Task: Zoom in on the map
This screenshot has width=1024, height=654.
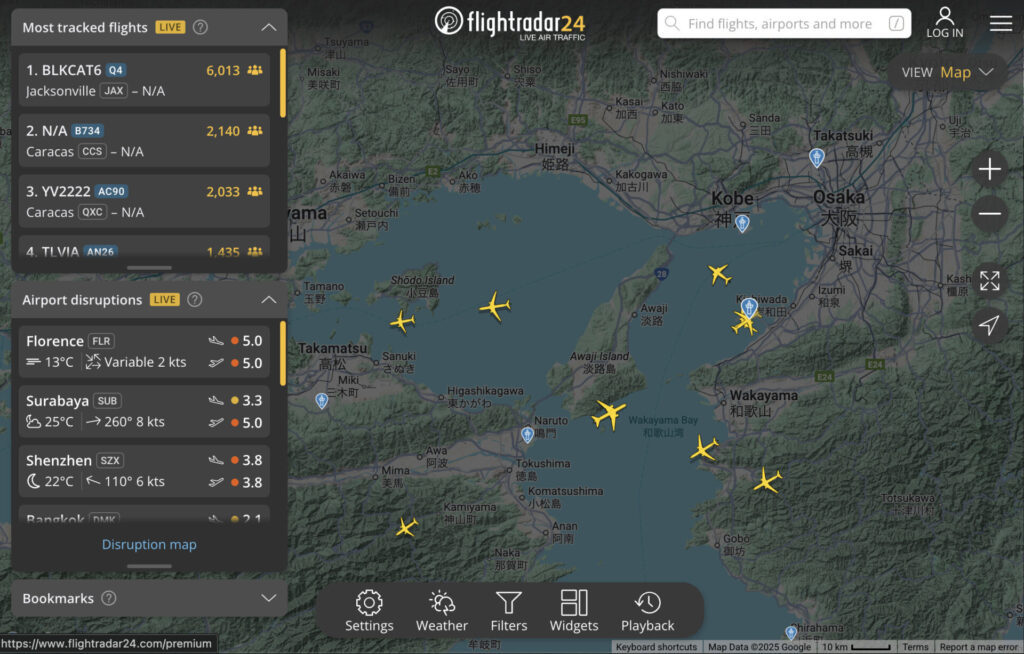Action: point(989,169)
